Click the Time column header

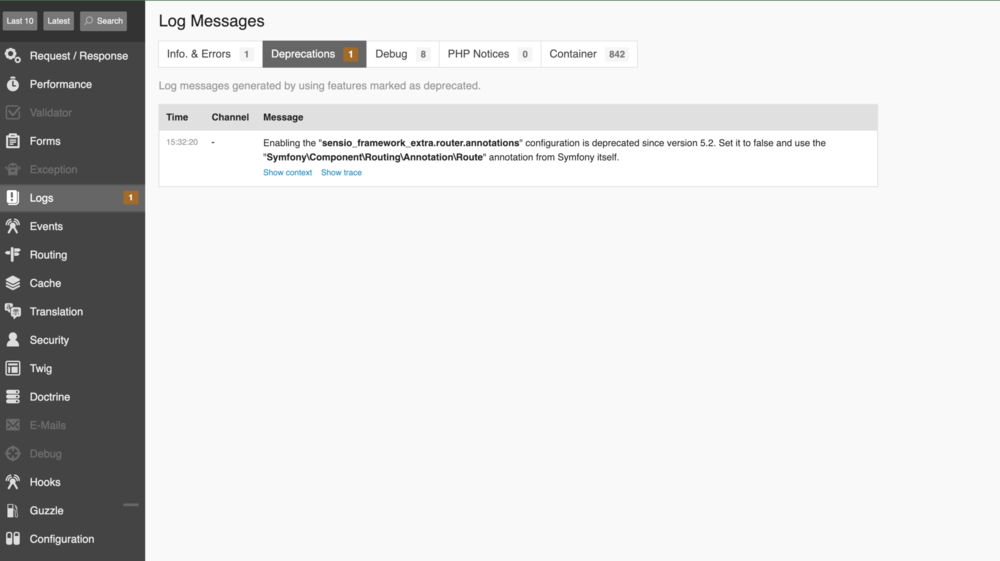click(x=177, y=117)
